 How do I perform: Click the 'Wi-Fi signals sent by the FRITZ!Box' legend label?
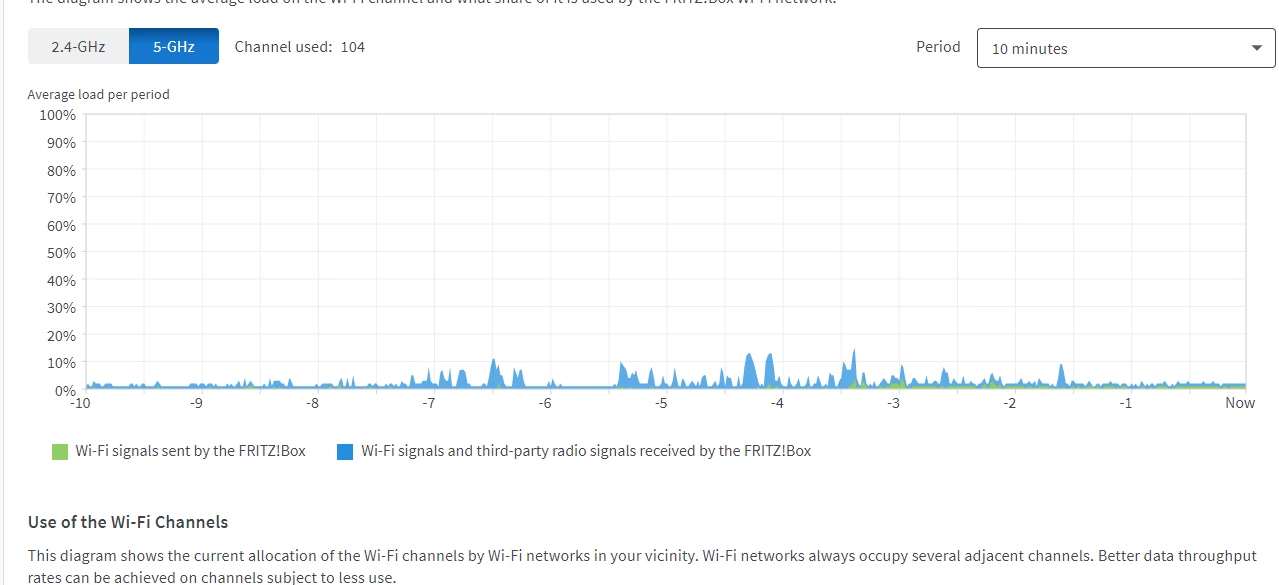191,451
